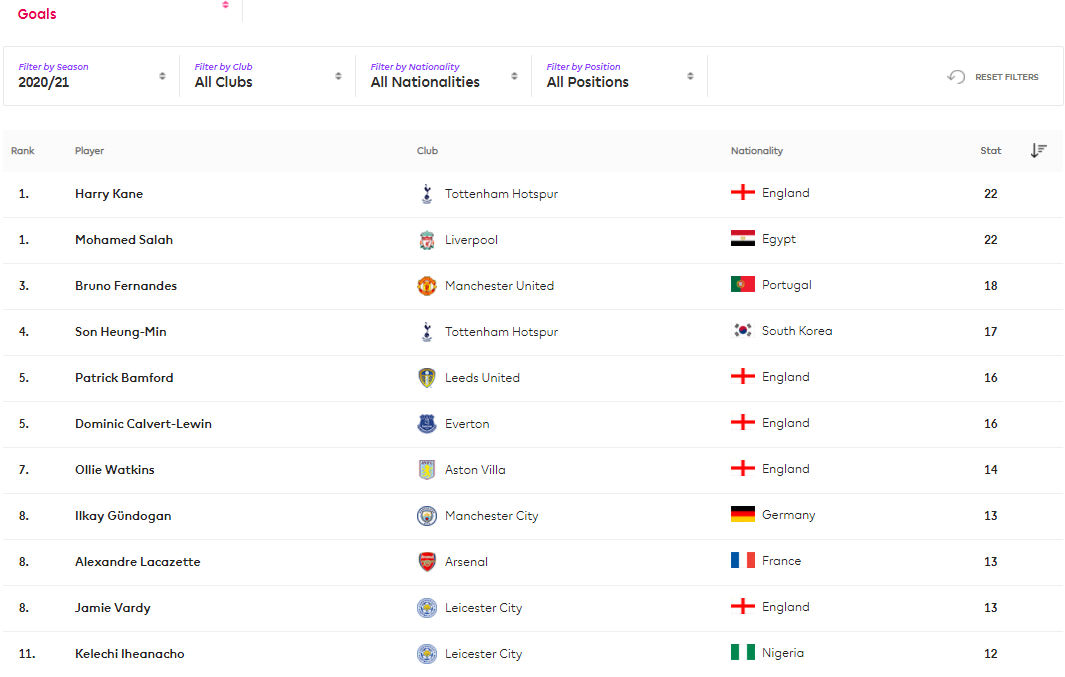1065x677 pixels.
Task: Click the Stat column header
Action: click(x=990, y=151)
